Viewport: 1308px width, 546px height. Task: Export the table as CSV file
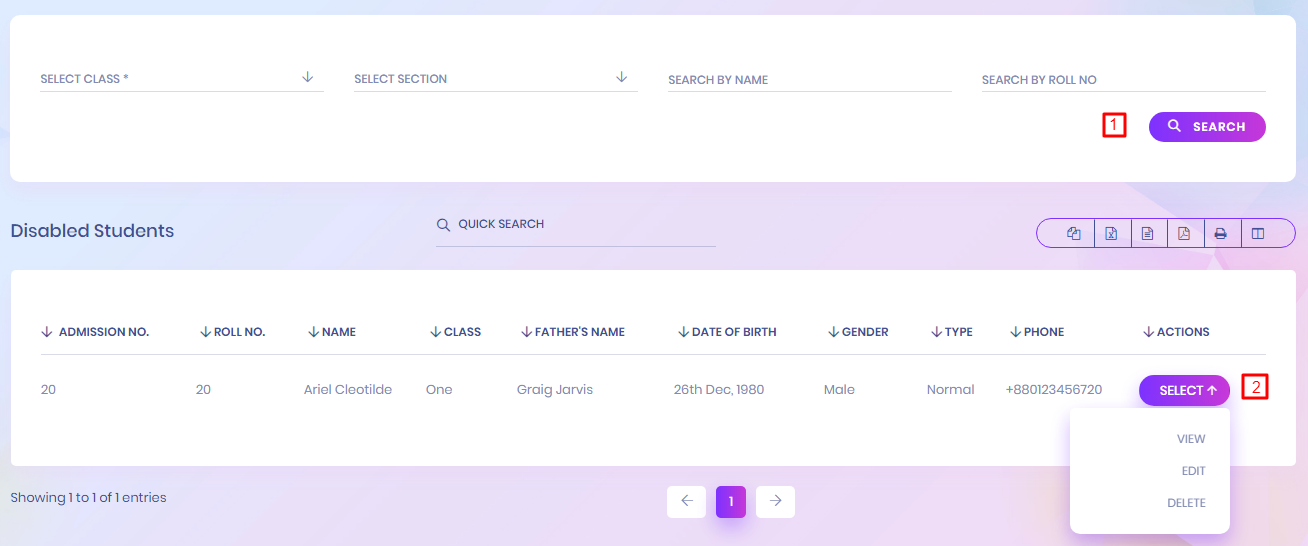coord(1148,234)
